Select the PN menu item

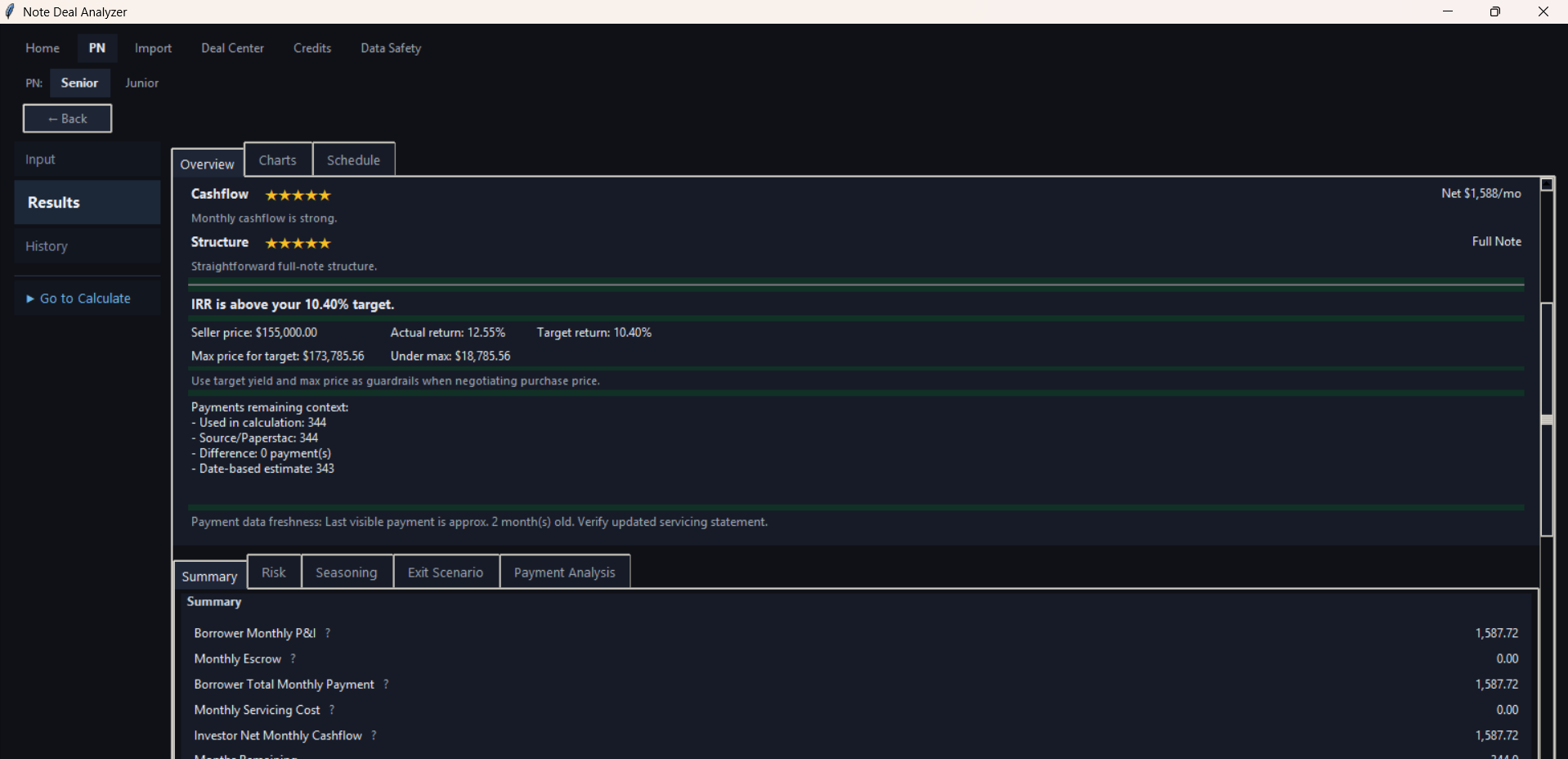(97, 48)
